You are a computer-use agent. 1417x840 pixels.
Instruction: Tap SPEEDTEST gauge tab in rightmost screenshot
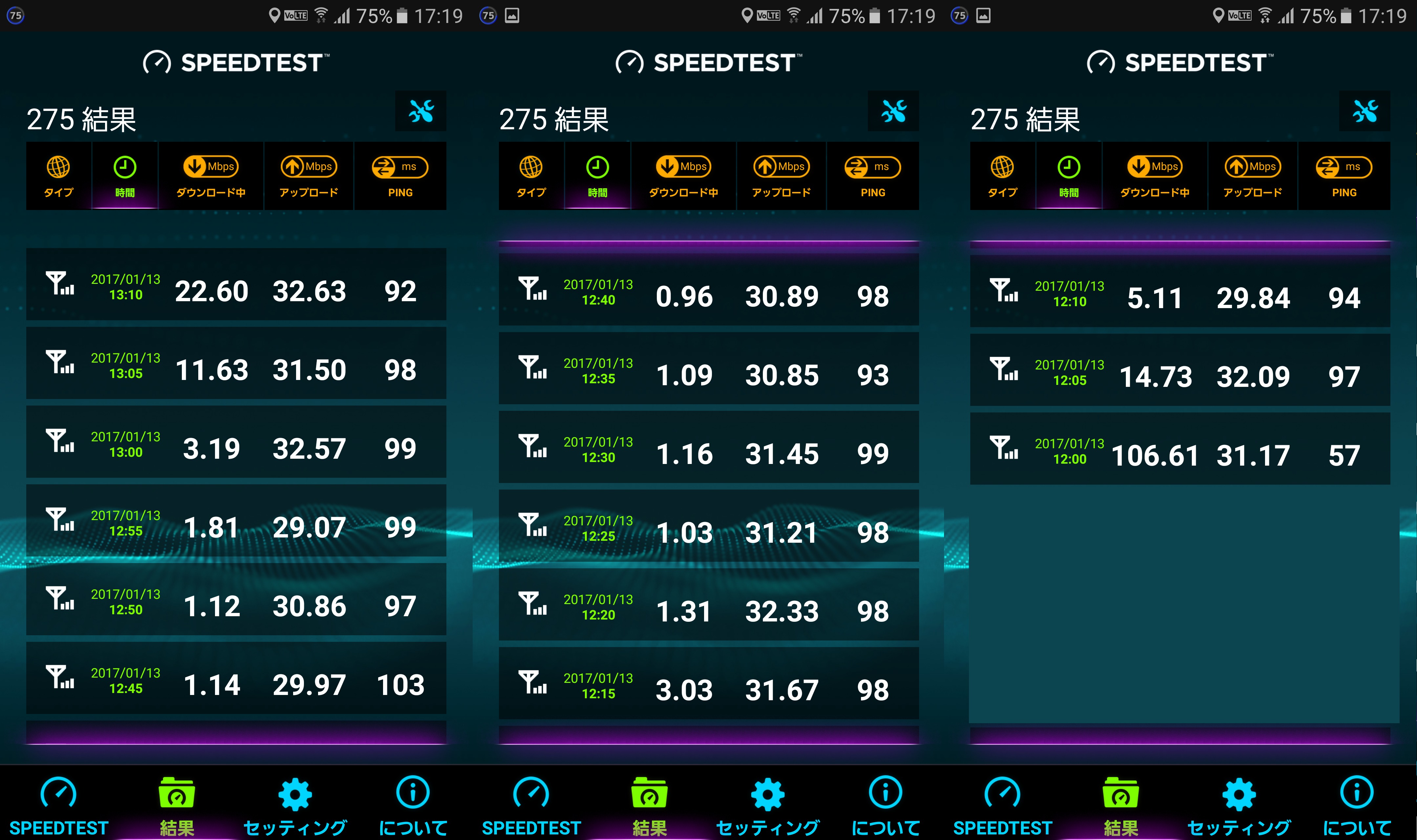[1002, 792]
